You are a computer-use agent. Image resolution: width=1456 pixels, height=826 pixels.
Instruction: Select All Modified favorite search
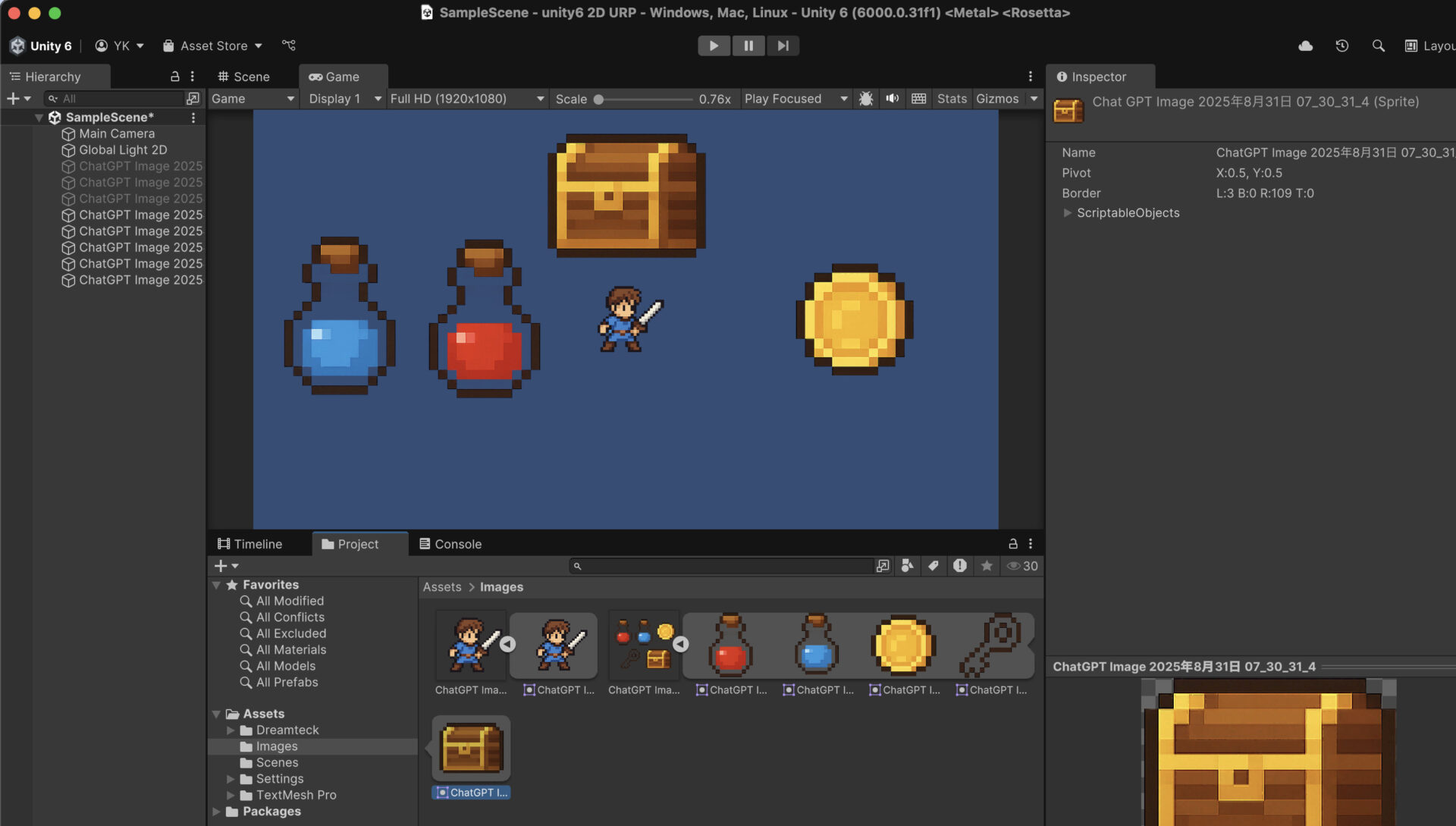pyautogui.click(x=282, y=601)
